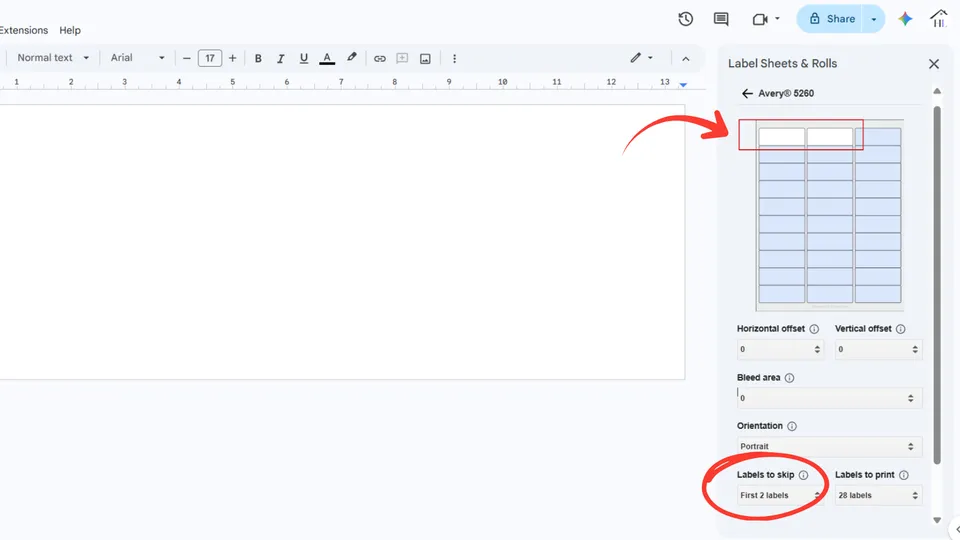
Task: Add comment toolbar icon
Action: pyautogui.click(x=402, y=58)
